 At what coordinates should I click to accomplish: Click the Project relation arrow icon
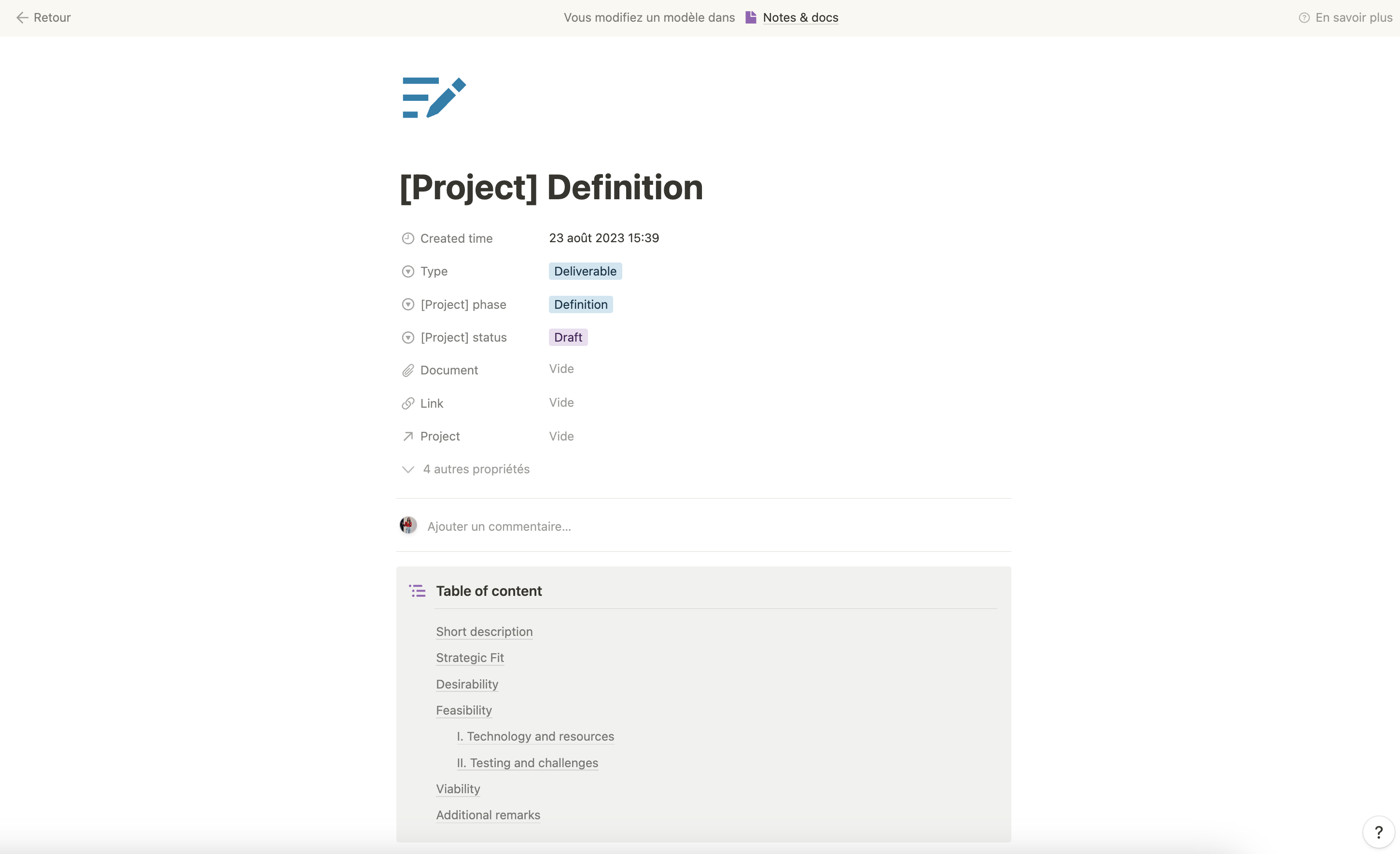tap(408, 437)
